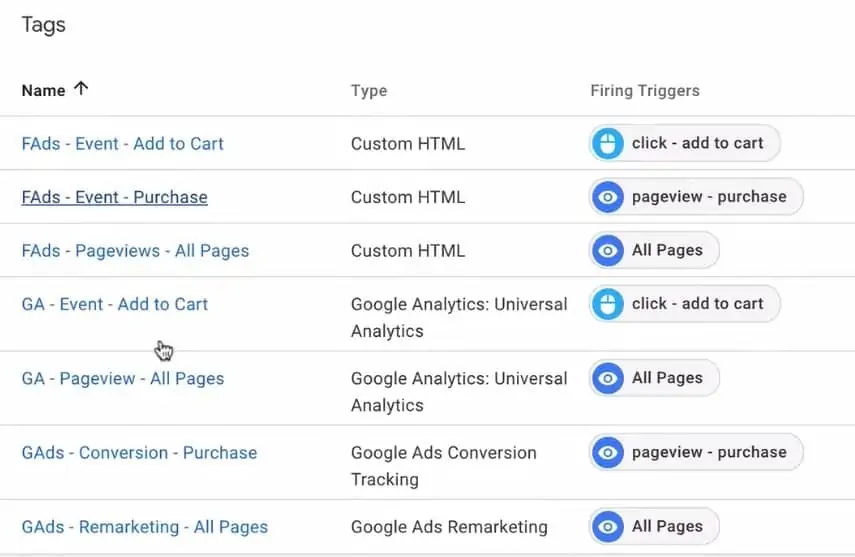Screen dimensions: 855x557
Task: Open All Pages trigger in GA - Pageview row
Action: [654, 378]
